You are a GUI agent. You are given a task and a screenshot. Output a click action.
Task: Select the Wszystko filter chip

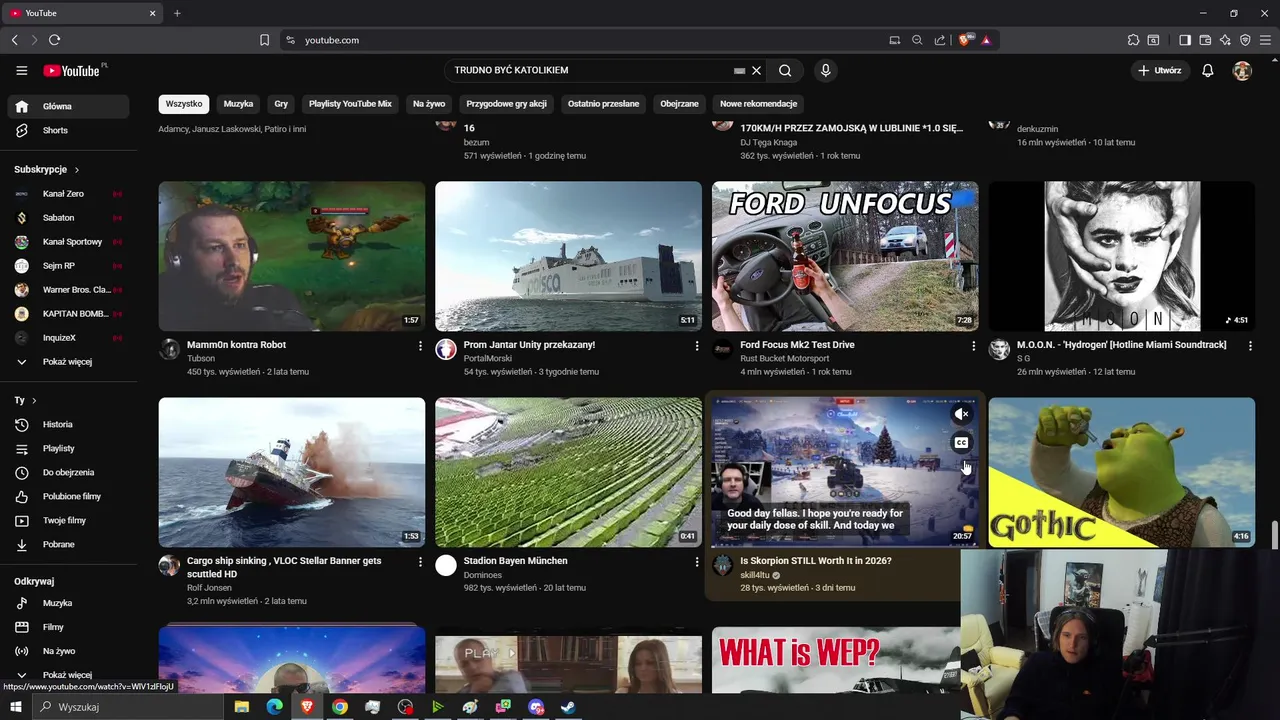[x=184, y=104]
